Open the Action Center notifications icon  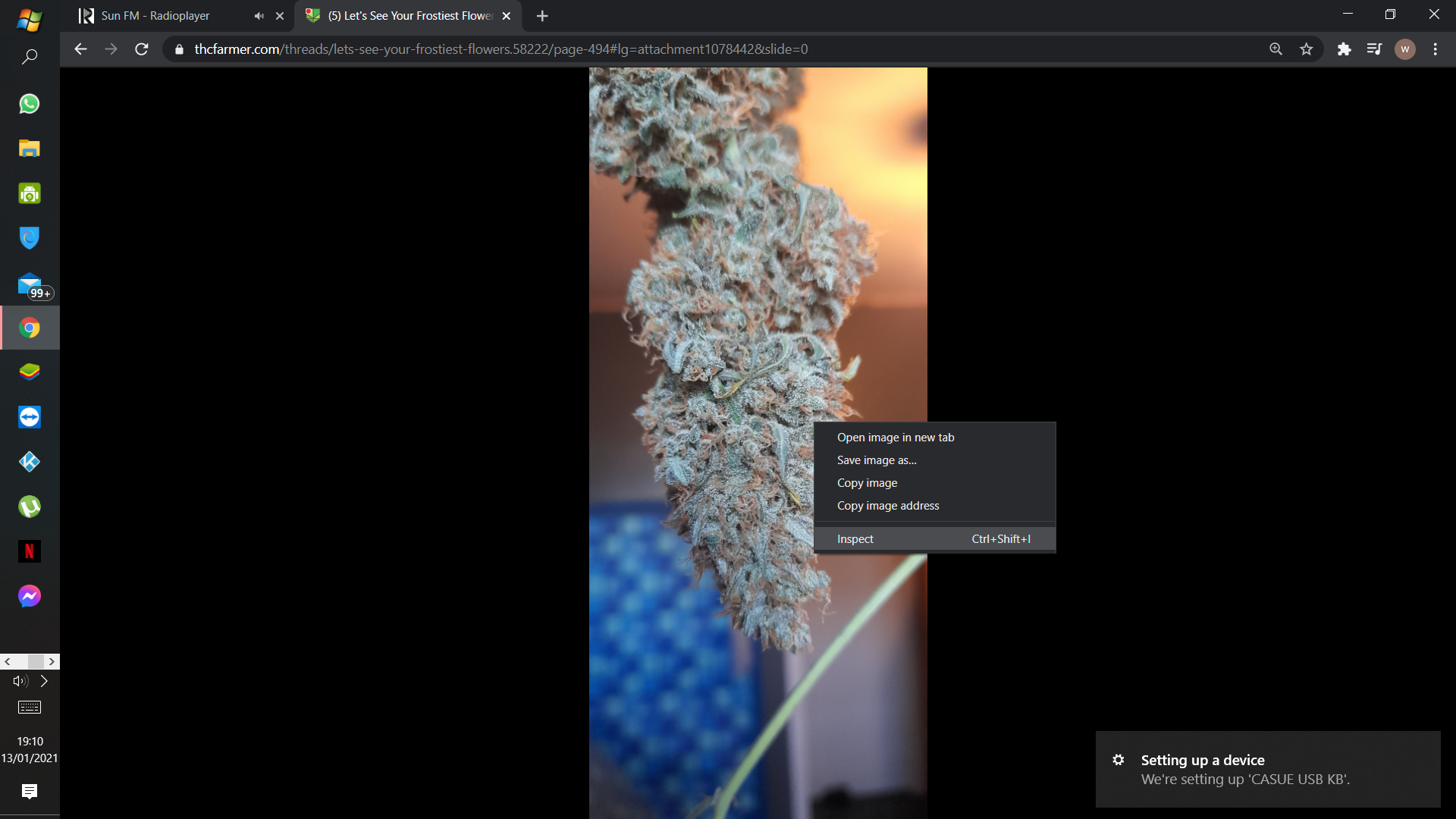click(x=29, y=792)
